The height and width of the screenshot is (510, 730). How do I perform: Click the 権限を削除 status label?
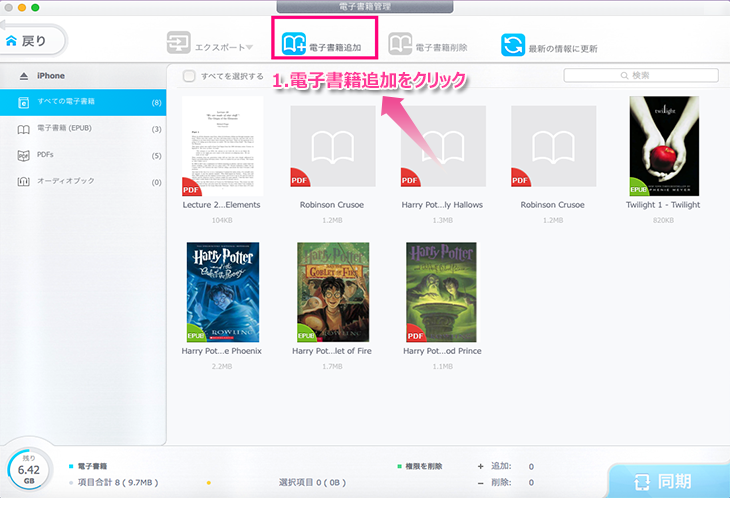424,466
